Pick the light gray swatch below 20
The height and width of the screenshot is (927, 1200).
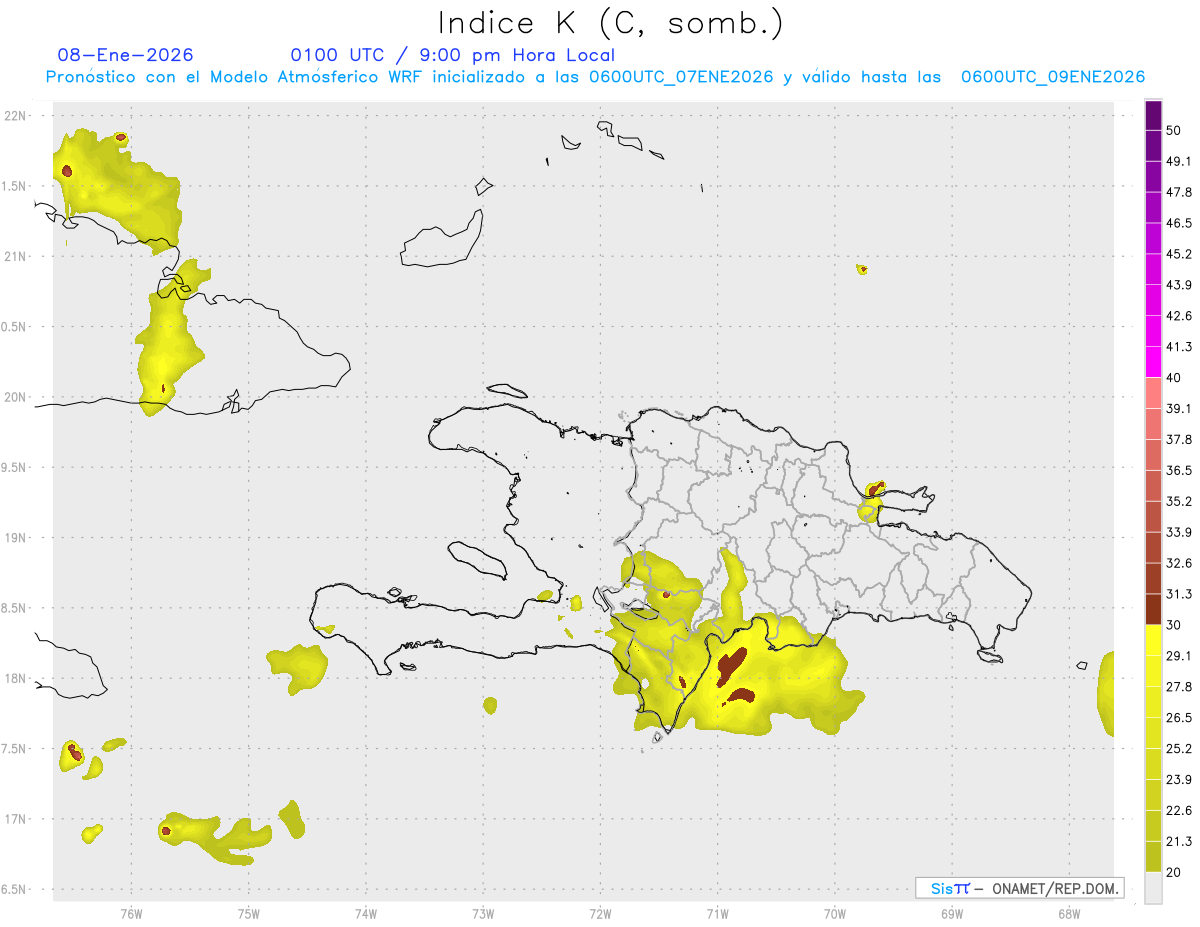coord(1154,888)
